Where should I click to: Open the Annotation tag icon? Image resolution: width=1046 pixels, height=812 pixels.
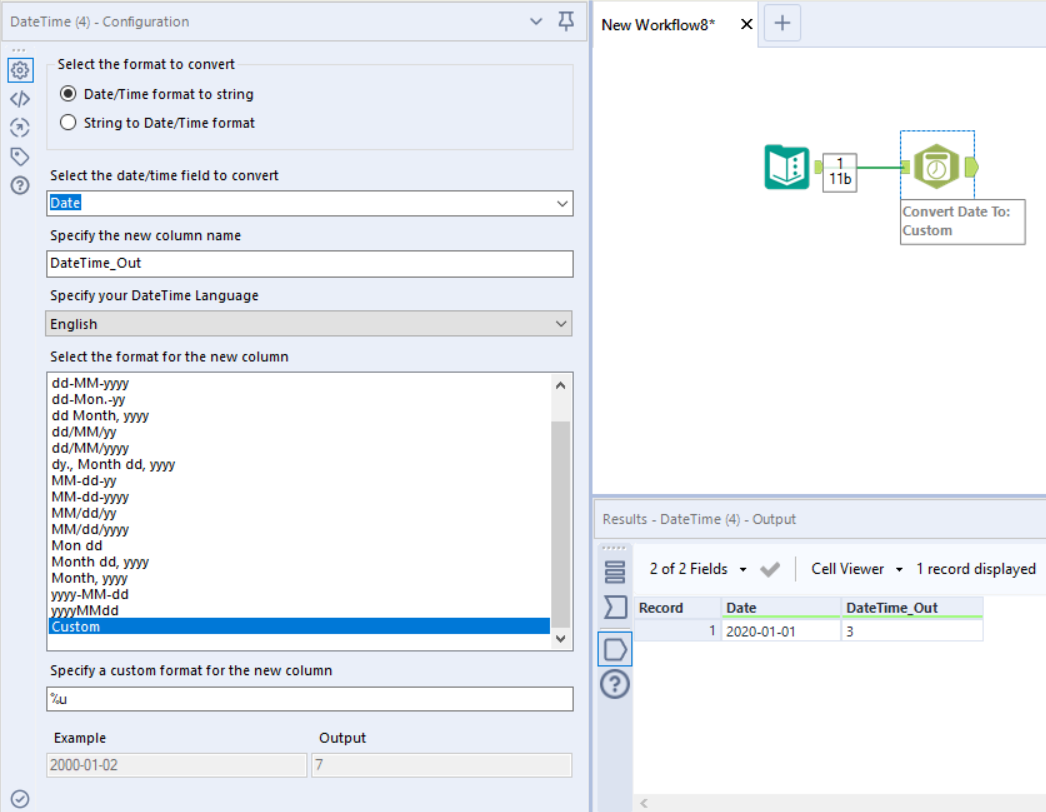(x=19, y=156)
